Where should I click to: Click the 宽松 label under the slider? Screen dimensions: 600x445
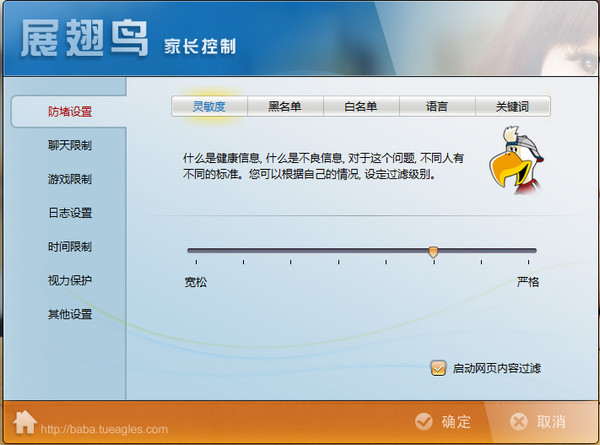coord(196,282)
